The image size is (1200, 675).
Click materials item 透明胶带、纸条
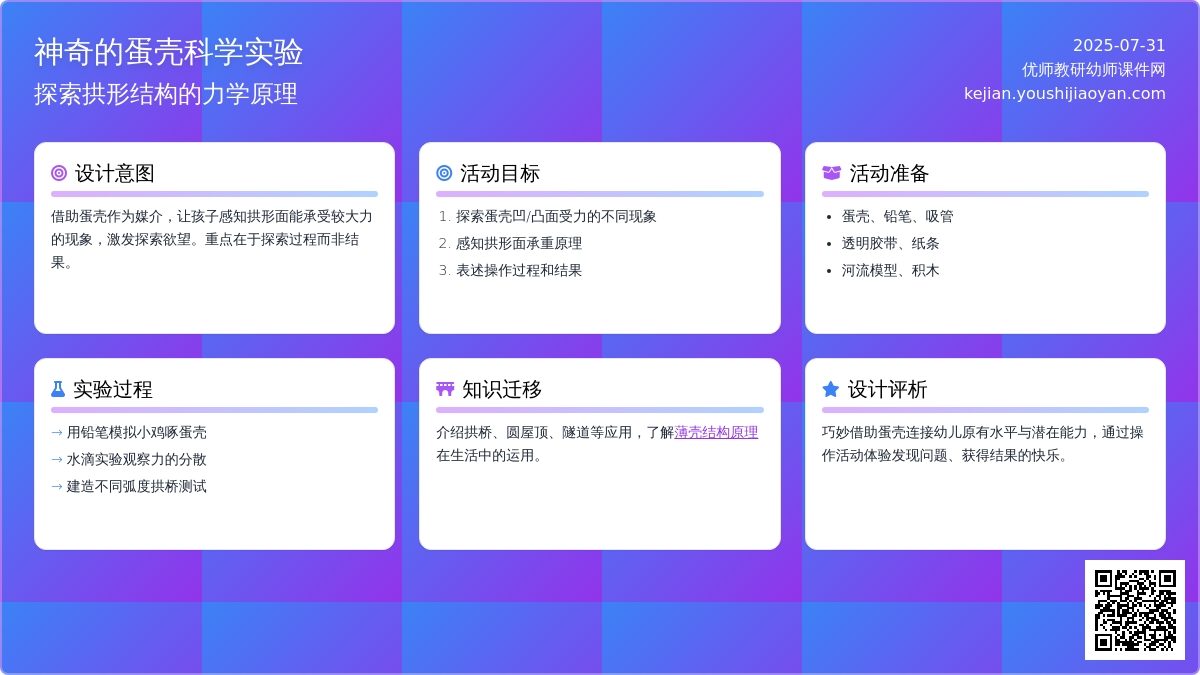(x=891, y=243)
